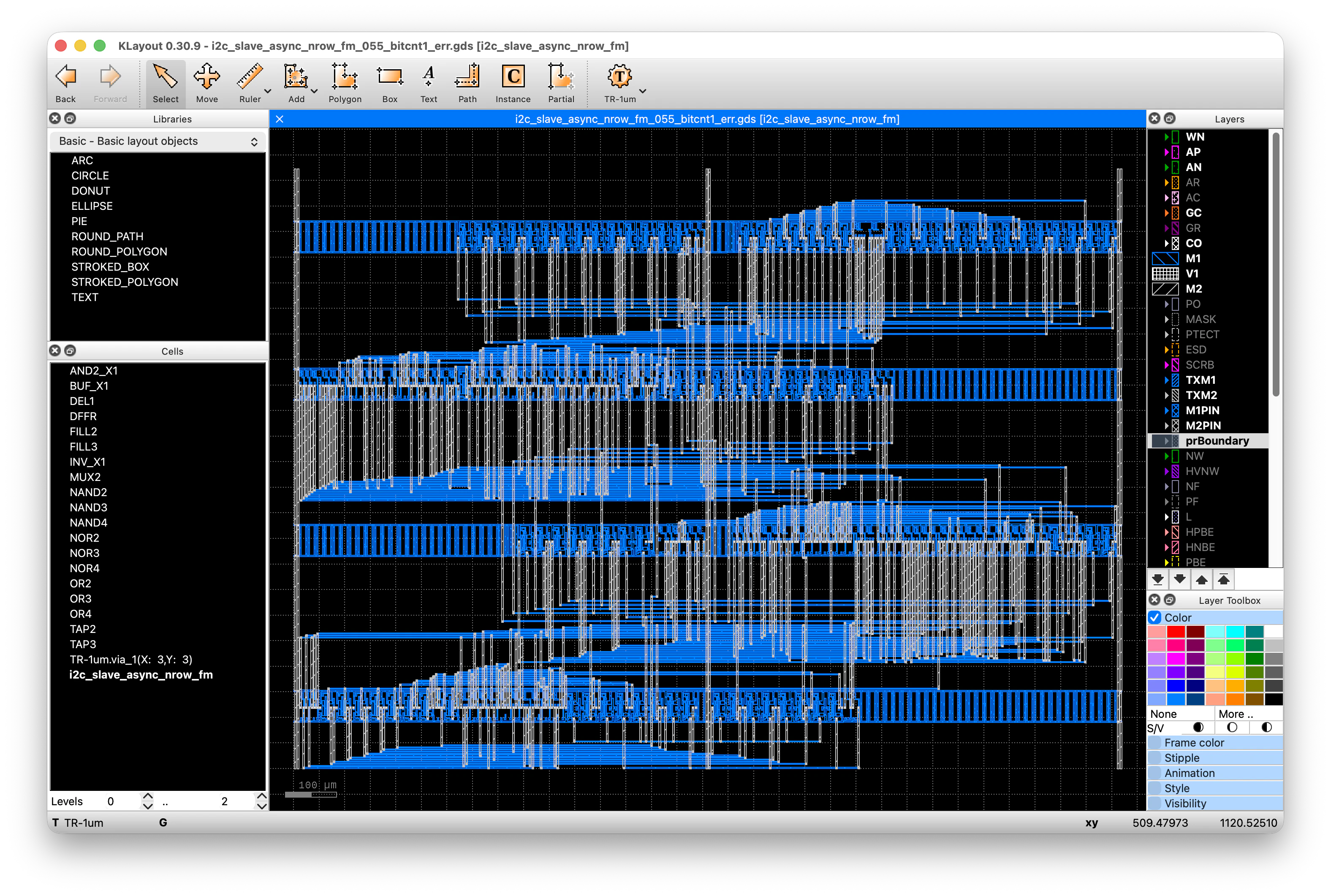Activate the Select tool

coord(165,84)
